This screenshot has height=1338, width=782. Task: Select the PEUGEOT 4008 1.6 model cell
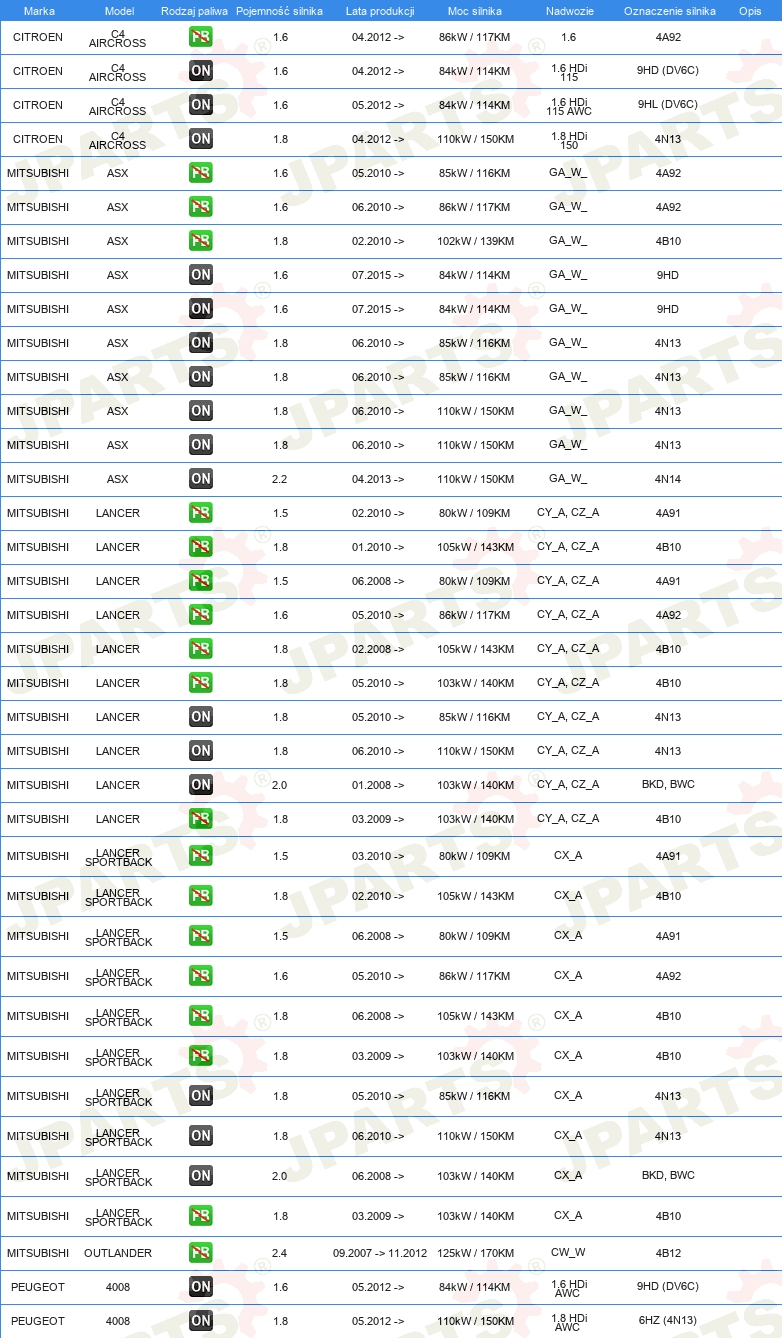pyautogui.click(x=118, y=1287)
